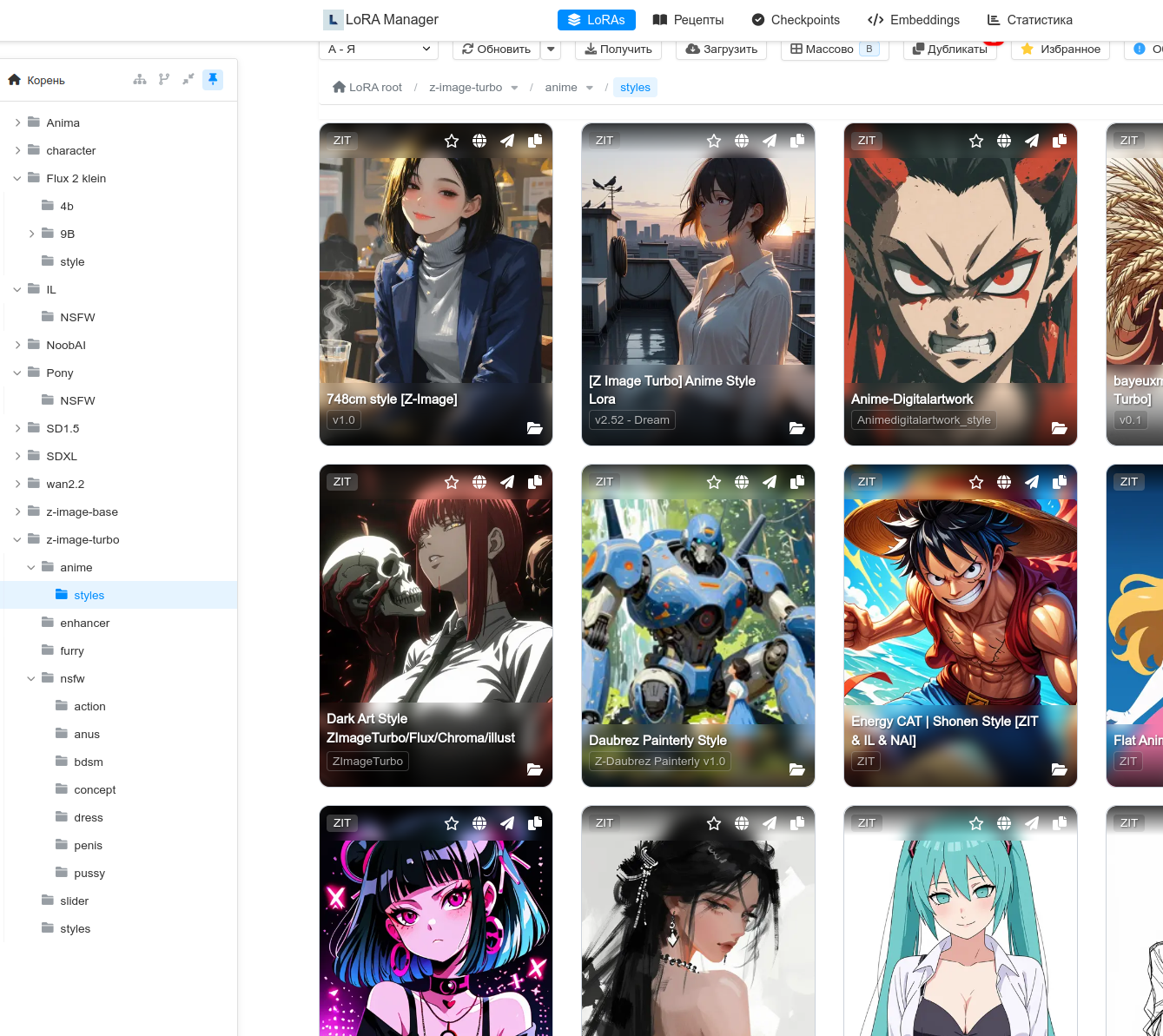Expand the SDXL folder chevron
1163x1036 pixels.
17,456
